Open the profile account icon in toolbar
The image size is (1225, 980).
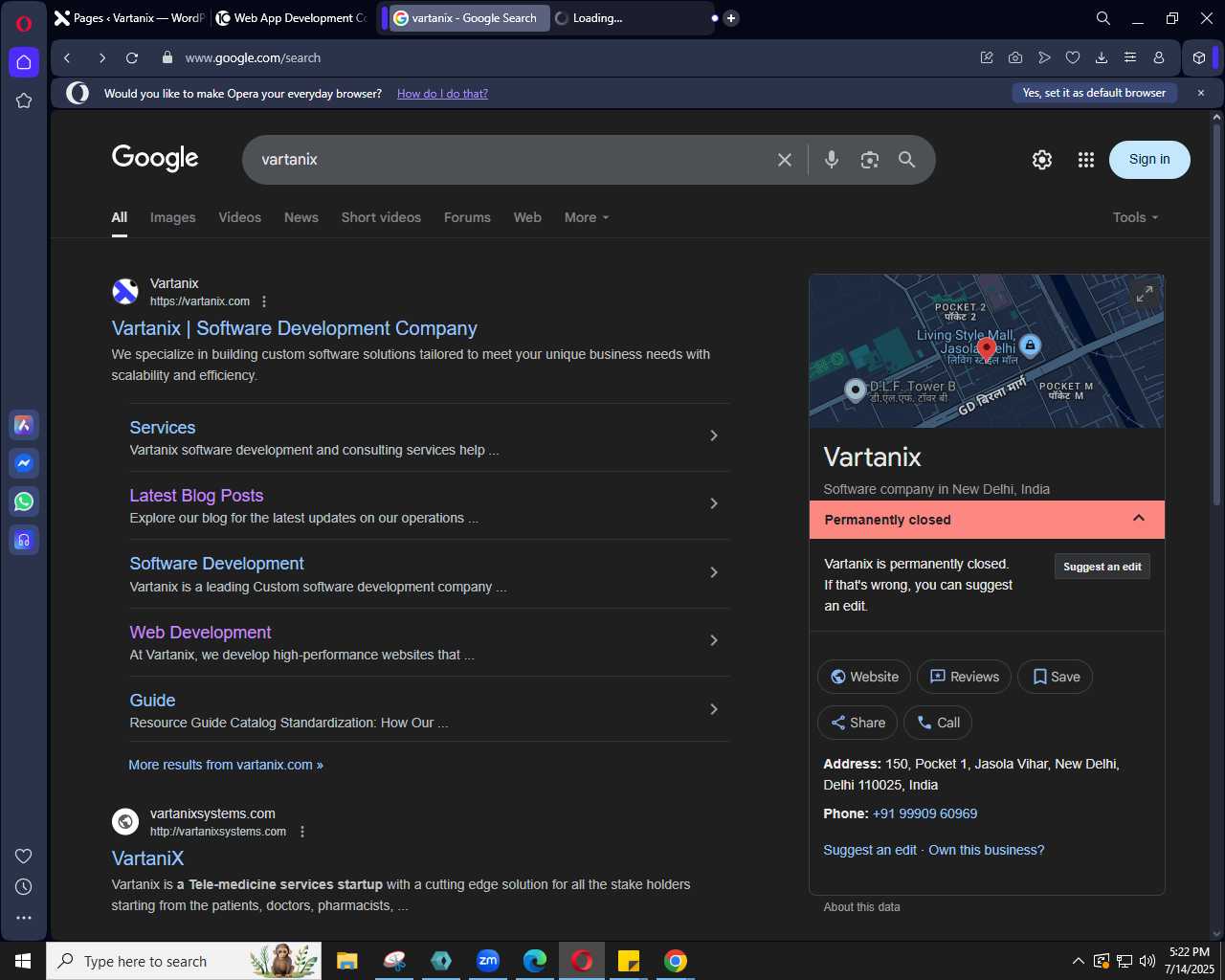pos(1159,57)
